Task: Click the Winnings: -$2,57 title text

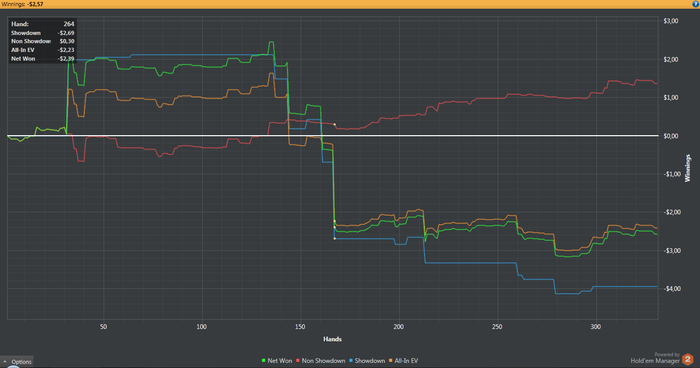Action: [x=22, y=4]
